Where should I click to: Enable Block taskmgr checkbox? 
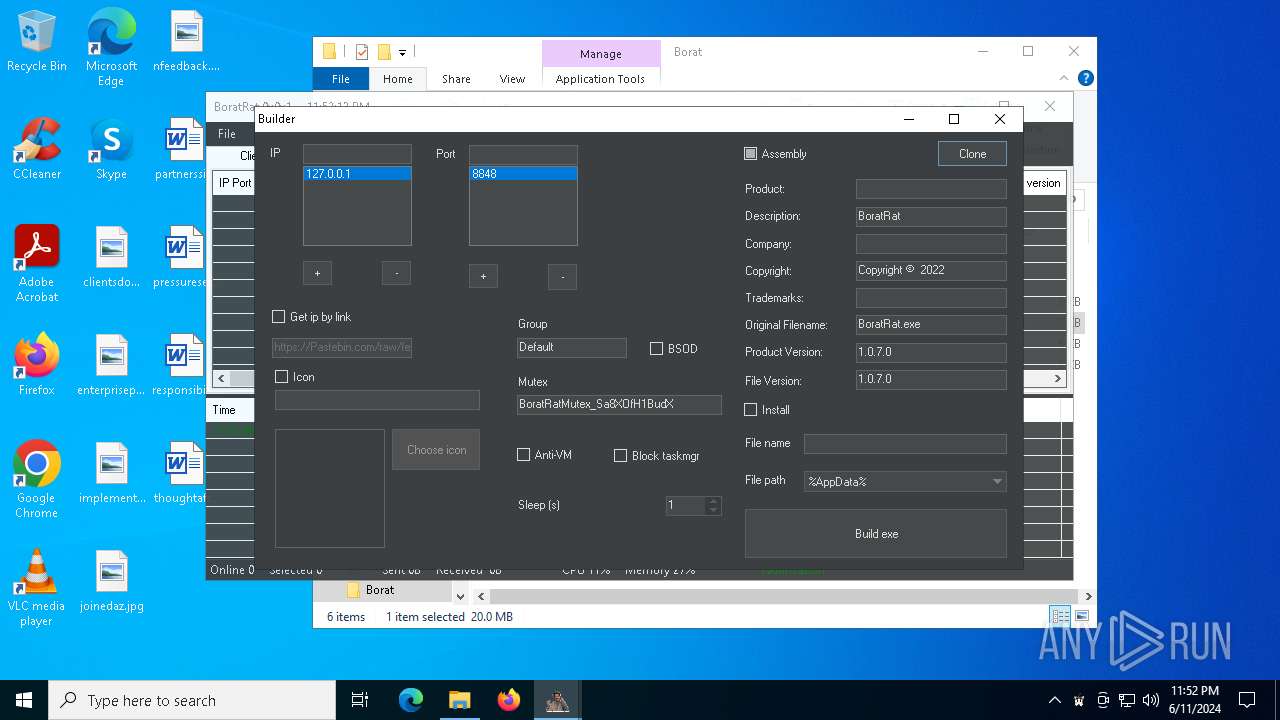pos(621,455)
